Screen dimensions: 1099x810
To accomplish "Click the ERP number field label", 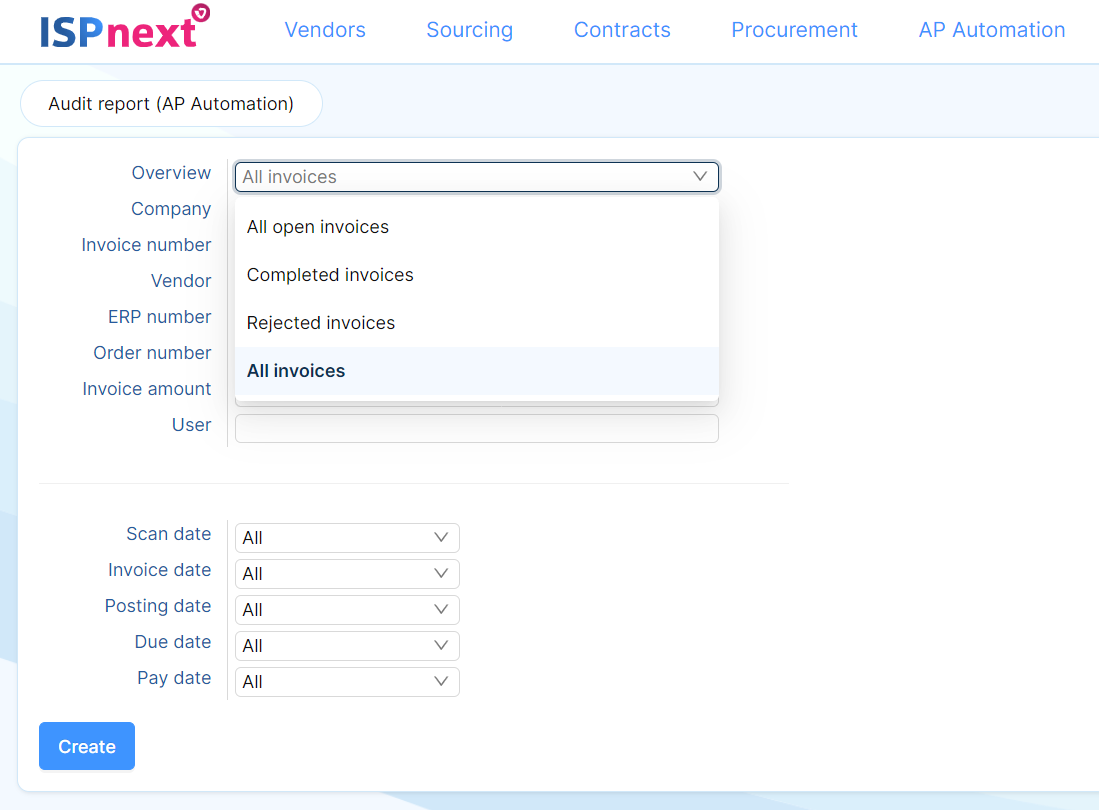I will click(x=159, y=317).
